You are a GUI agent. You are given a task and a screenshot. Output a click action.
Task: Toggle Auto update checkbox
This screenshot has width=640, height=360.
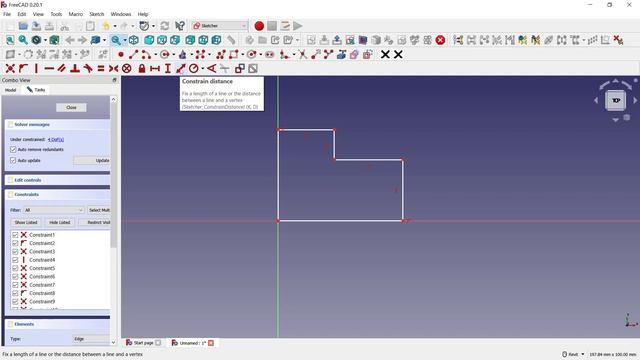click(13, 160)
